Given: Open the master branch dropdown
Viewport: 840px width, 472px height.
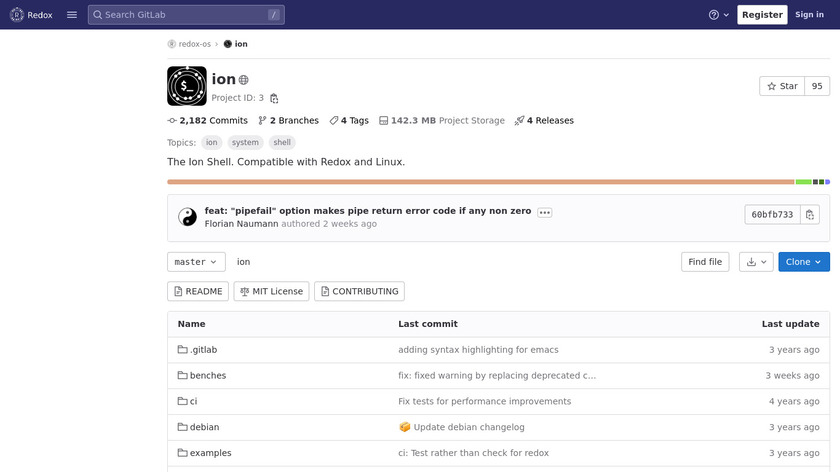Looking at the screenshot, I should [196, 262].
